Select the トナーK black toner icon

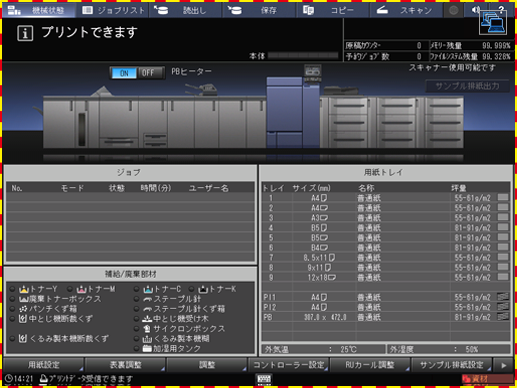[x=203, y=289]
